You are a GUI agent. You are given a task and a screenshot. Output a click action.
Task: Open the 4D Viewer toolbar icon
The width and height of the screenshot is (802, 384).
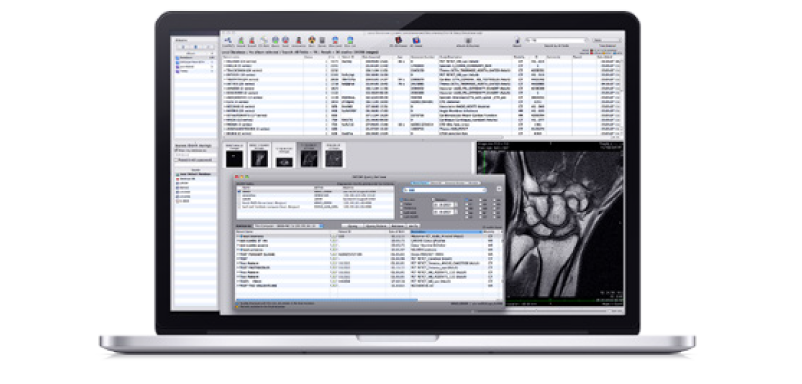coord(416,40)
